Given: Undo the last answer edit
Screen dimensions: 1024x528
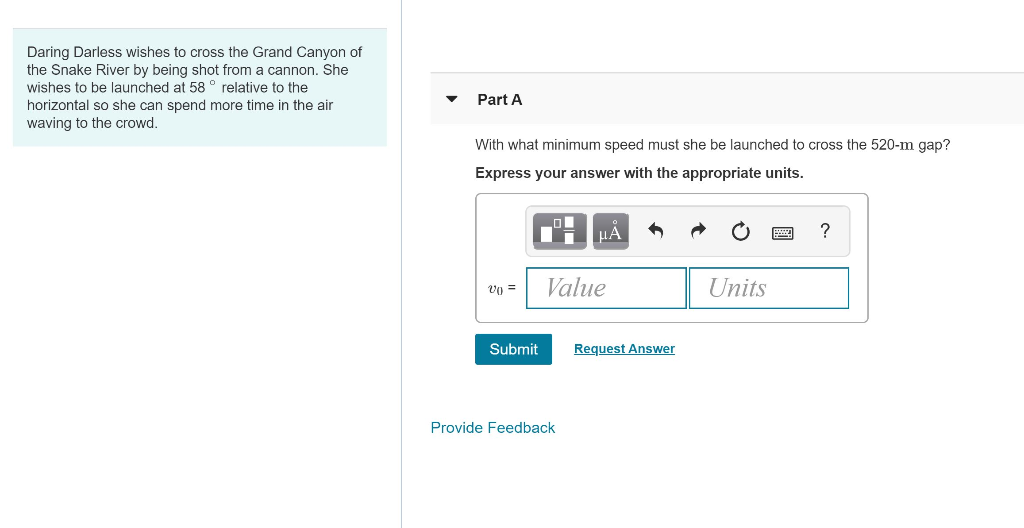Looking at the screenshot, I should [656, 231].
